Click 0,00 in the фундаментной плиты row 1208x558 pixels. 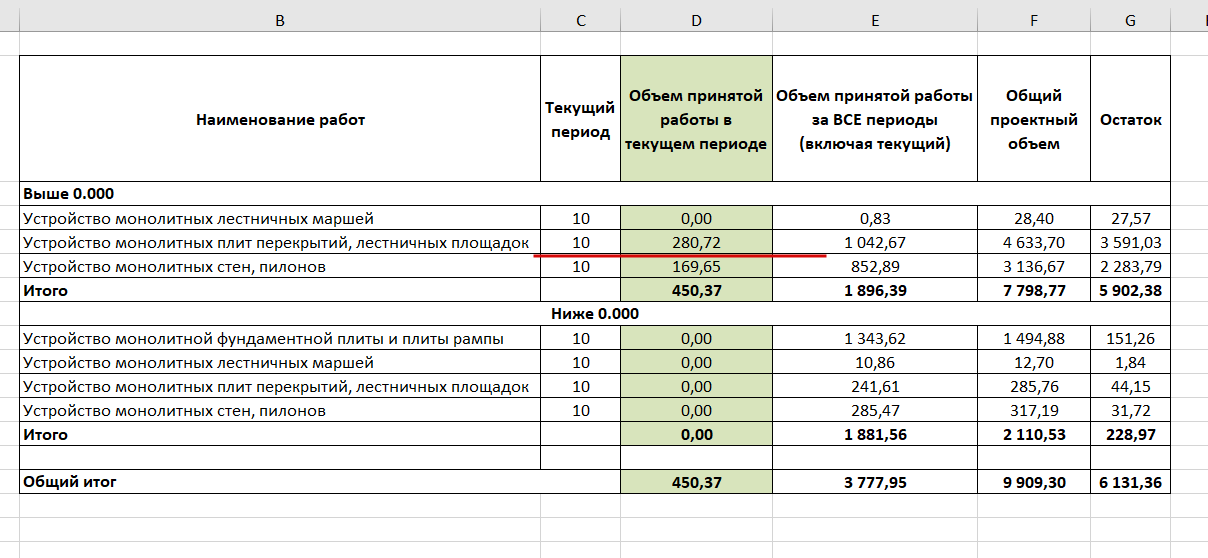pos(696,339)
